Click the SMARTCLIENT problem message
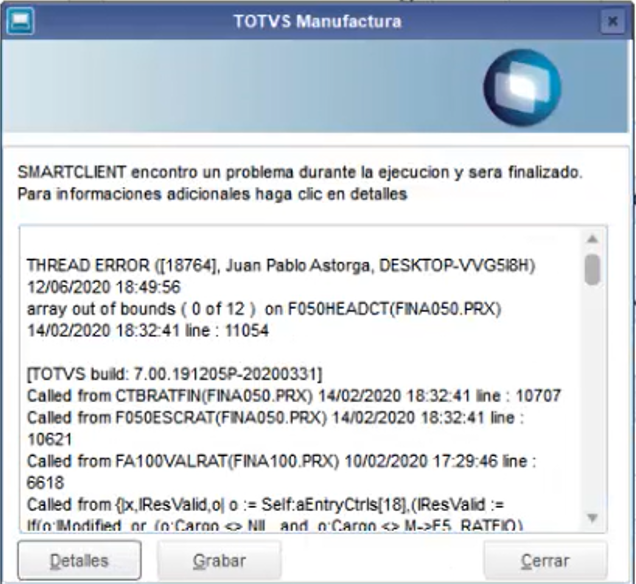Screen dimensions: 636x584 click(300, 172)
